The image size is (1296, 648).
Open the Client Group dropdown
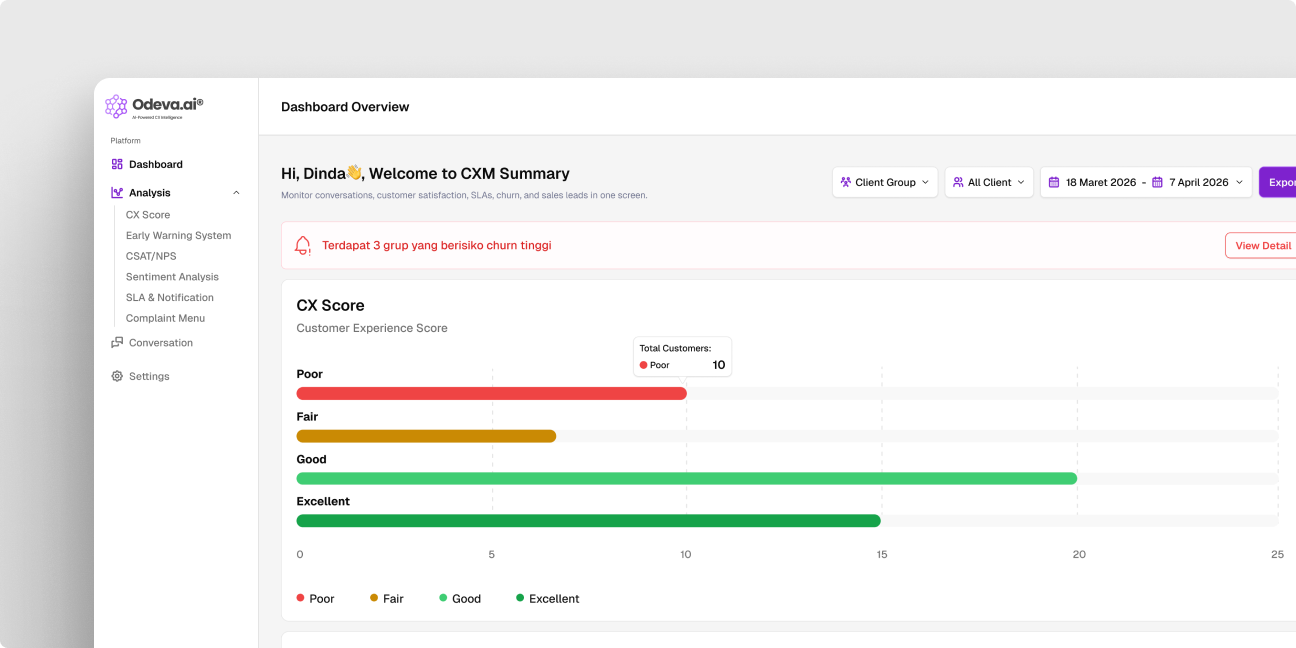pos(885,182)
